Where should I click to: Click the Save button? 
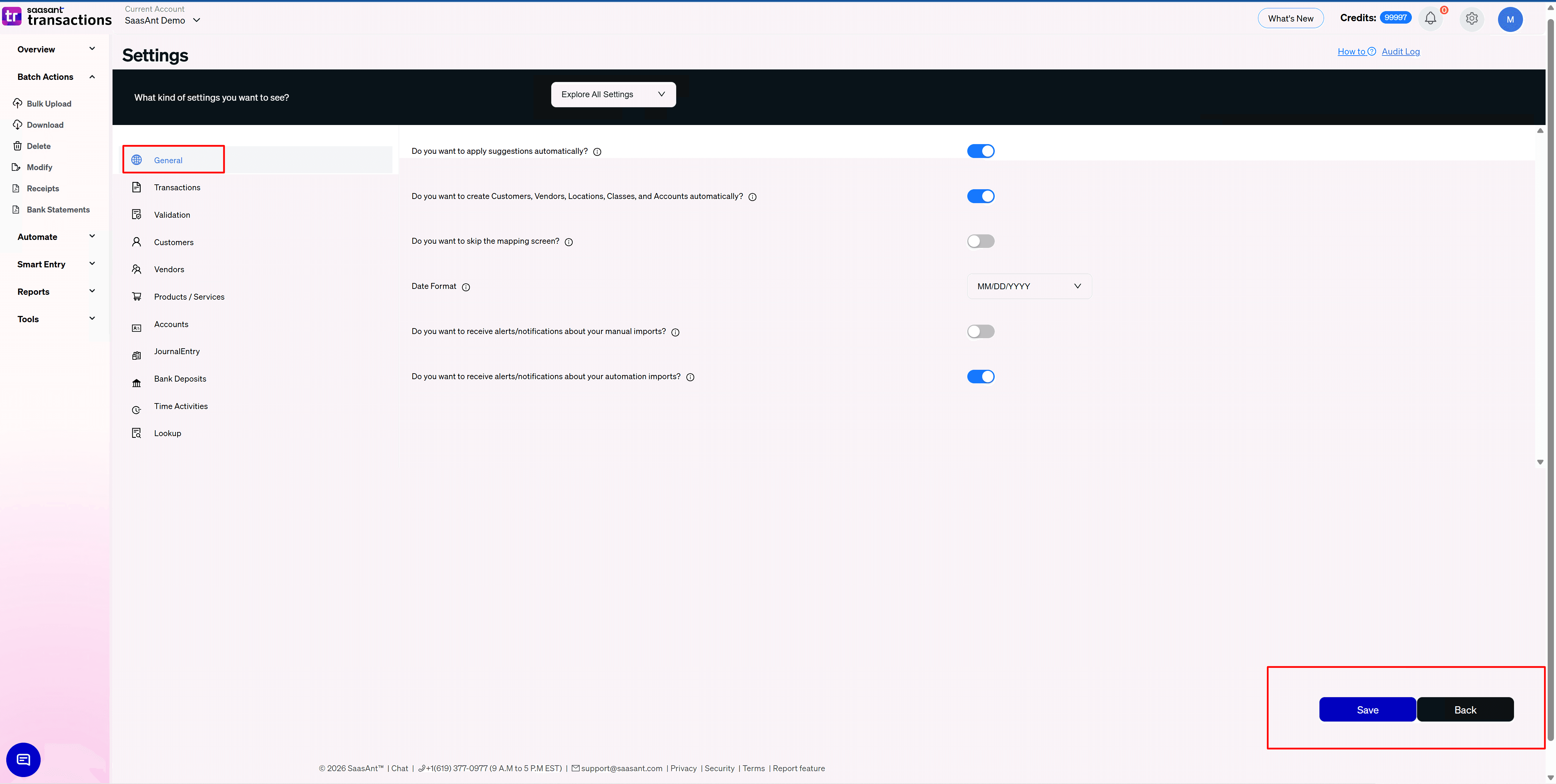pos(1367,709)
